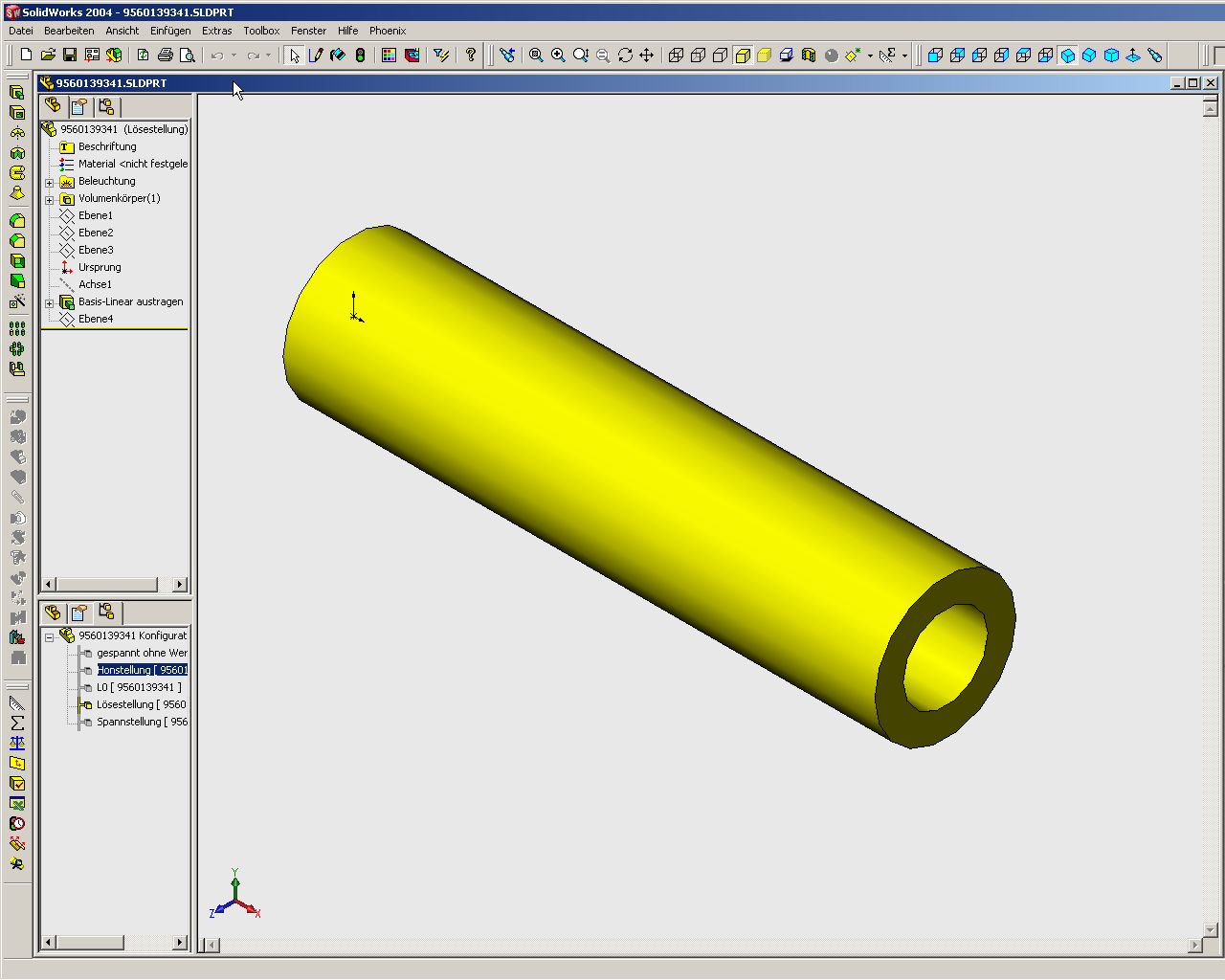Click the yellow question mark help icon
Image resolution: width=1225 pixels, height=980 pixels.
471,56
